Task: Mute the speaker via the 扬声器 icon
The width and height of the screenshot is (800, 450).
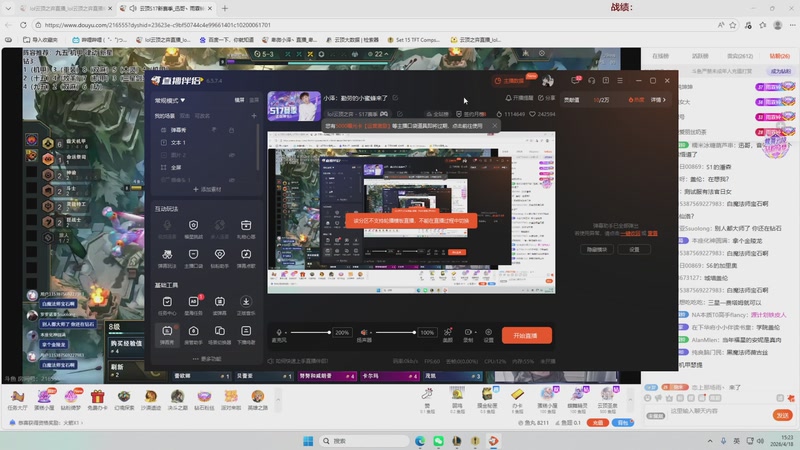Action: (364, 332)
